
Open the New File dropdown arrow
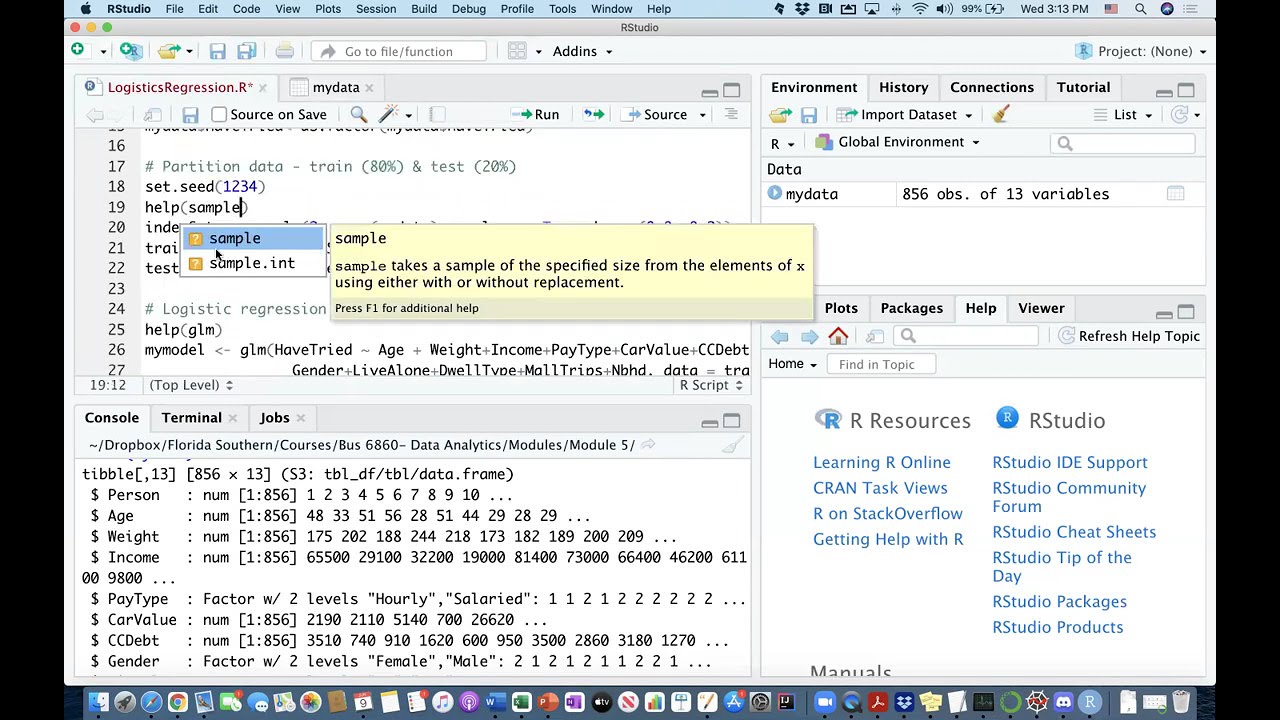[x=102, y=51]
